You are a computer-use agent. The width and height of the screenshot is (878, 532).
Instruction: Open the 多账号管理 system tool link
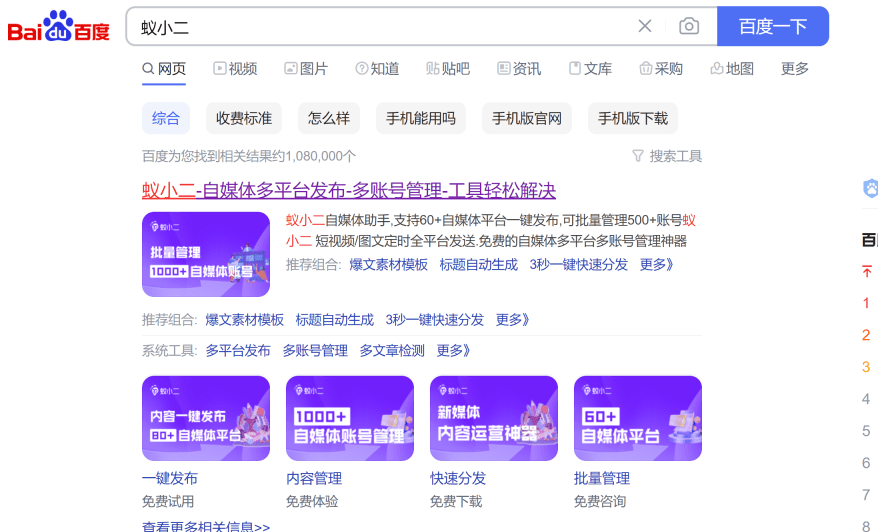click(315, 351)
